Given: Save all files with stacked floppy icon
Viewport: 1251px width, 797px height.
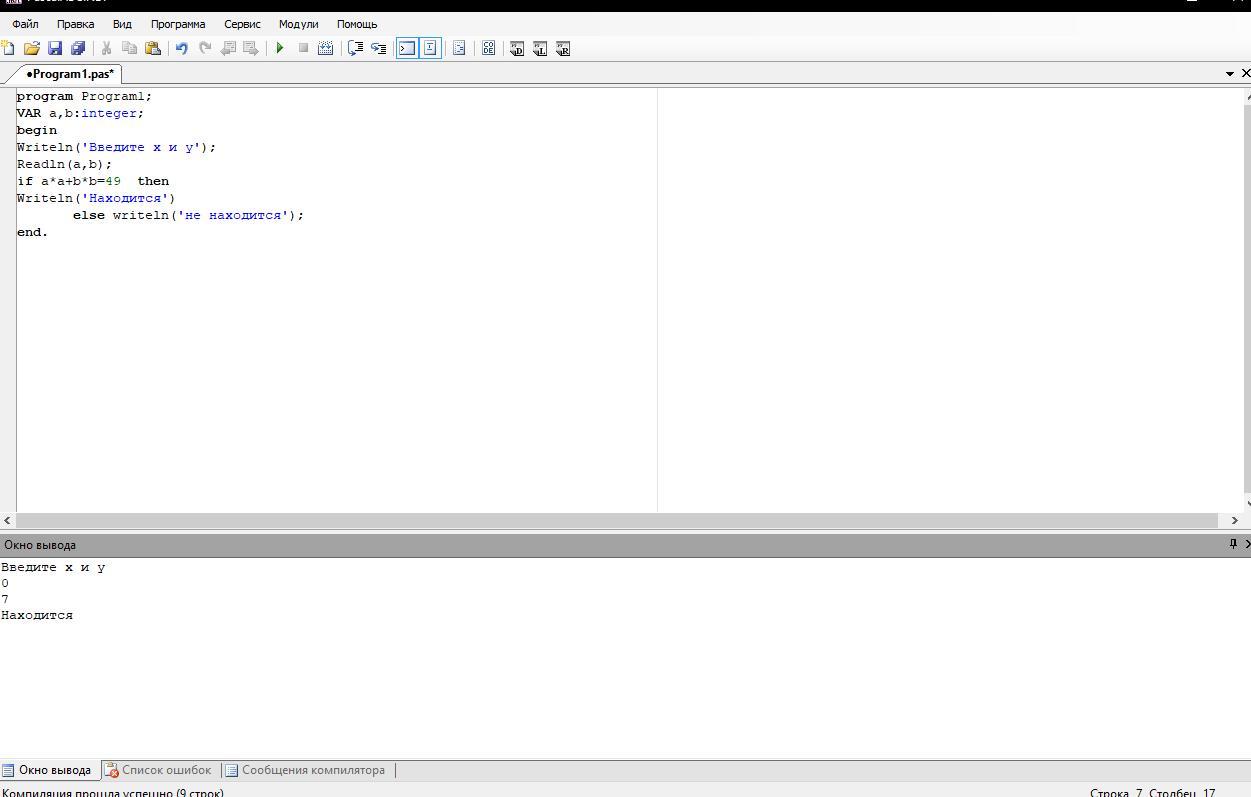Looking at the screenshot, I should tap(78, 48).
